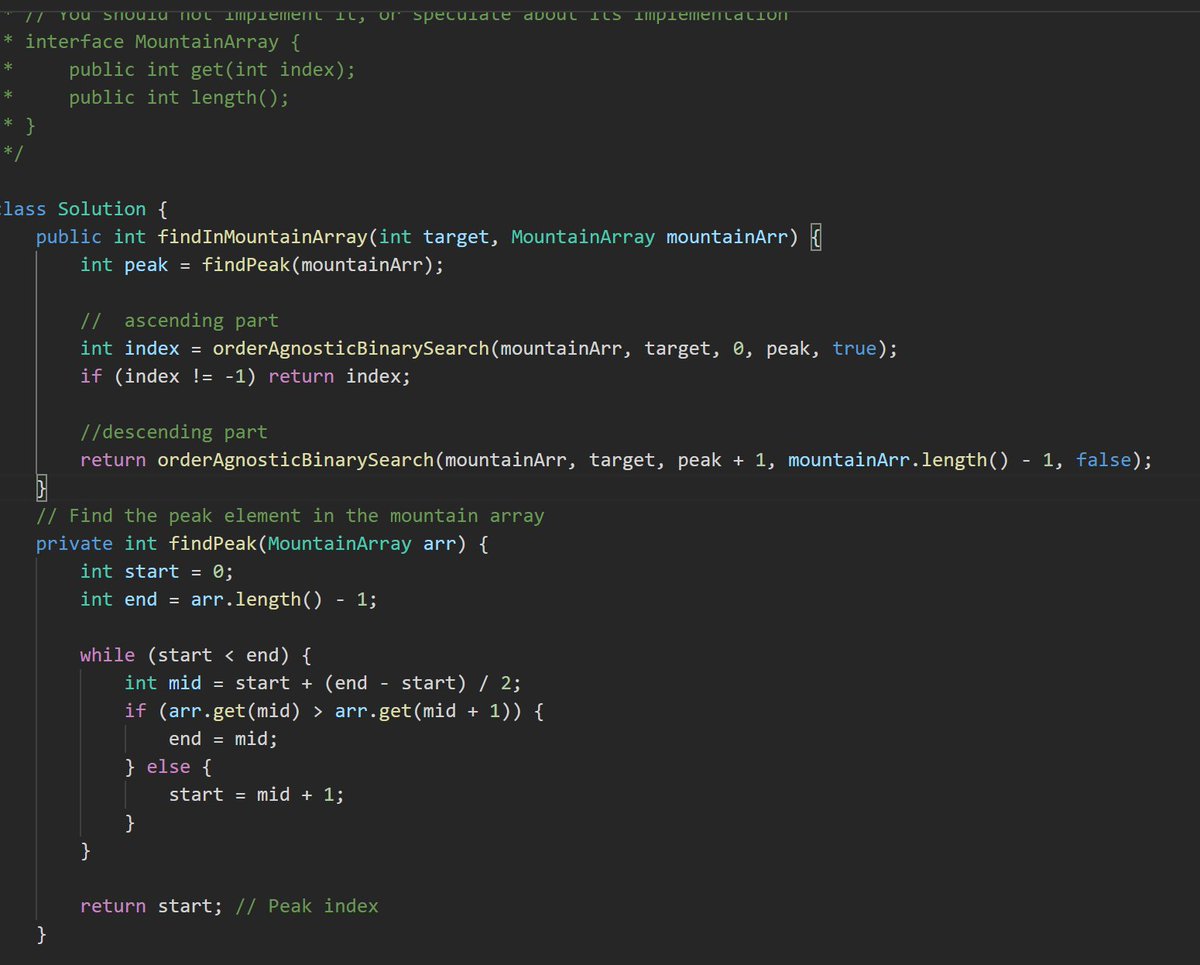Viewport: 1200px width, 965px height.
Task: Click the 'int end = arr.length() - 1;' line
Action: point(229,600)
